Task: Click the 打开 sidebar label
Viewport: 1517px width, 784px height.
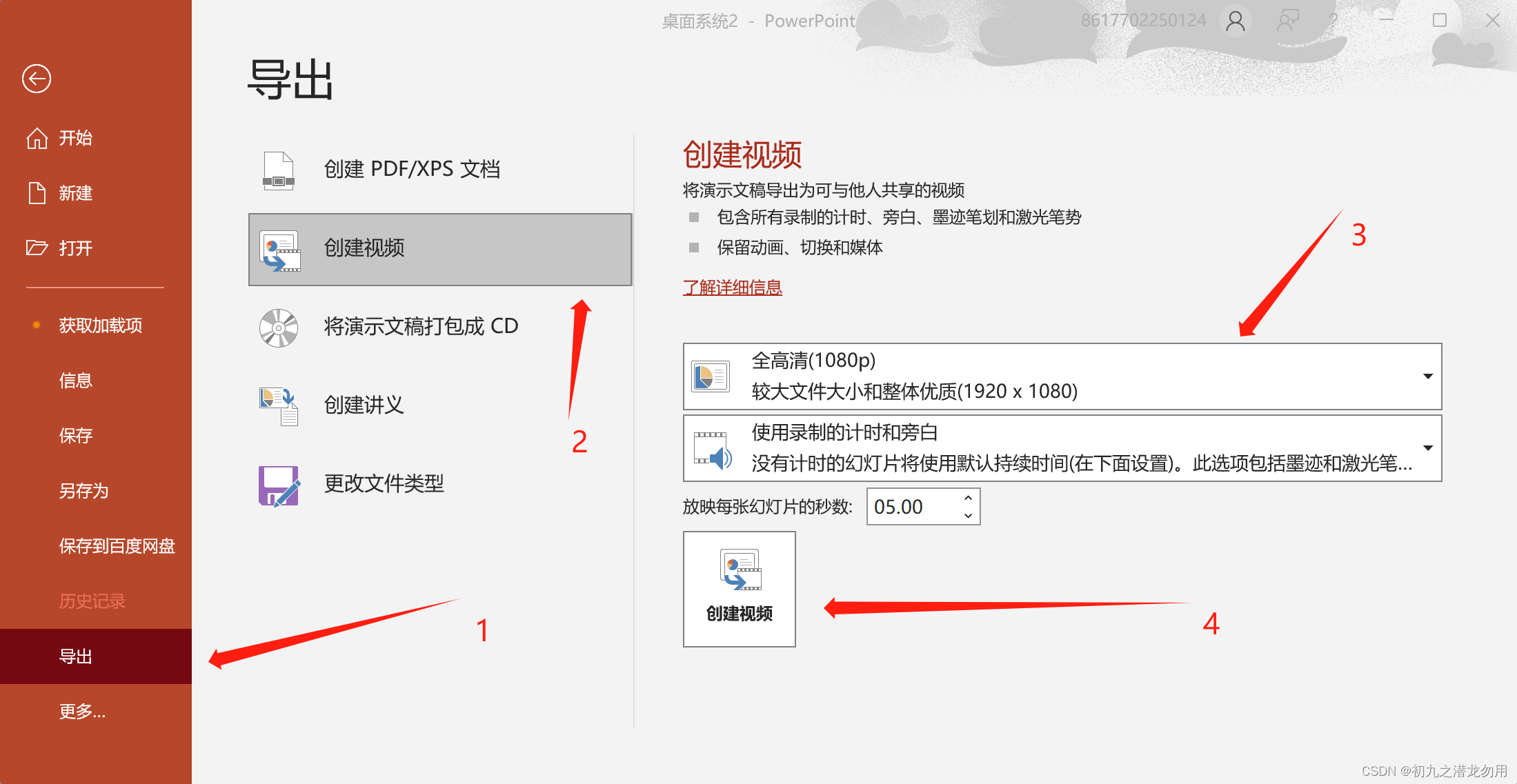Action: tap(76, 248)
